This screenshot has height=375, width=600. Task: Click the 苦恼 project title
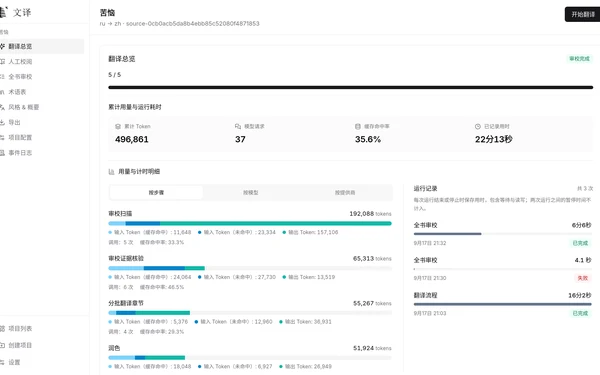[x=107, y=13]
